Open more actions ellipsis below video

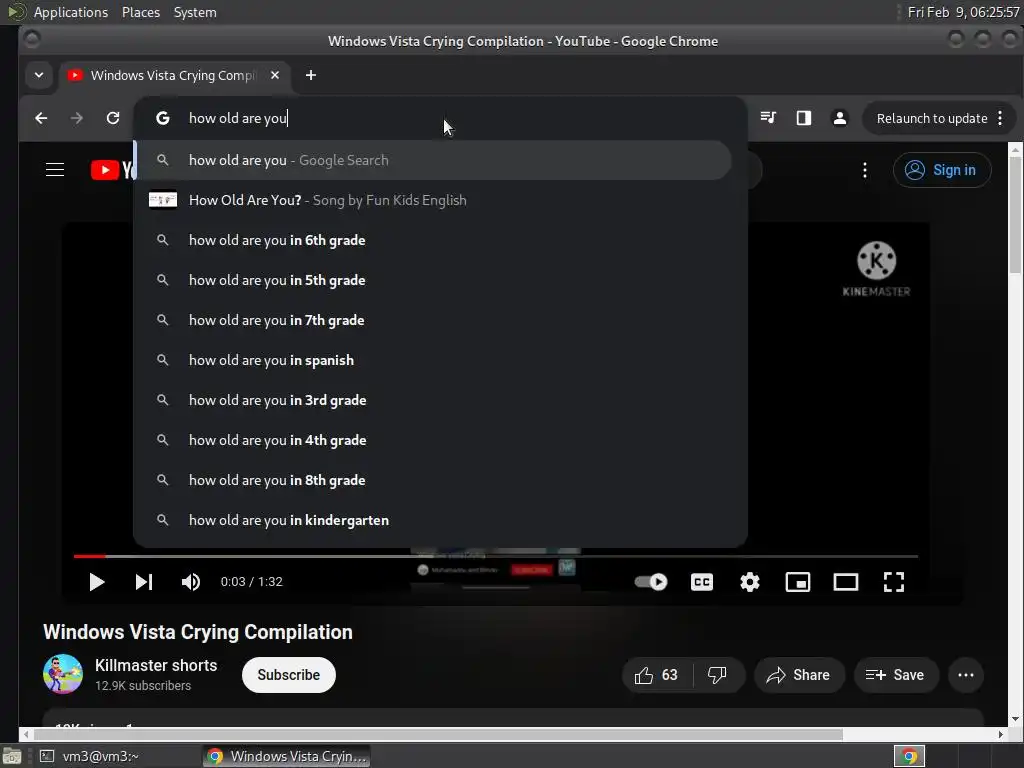point(966,675)
